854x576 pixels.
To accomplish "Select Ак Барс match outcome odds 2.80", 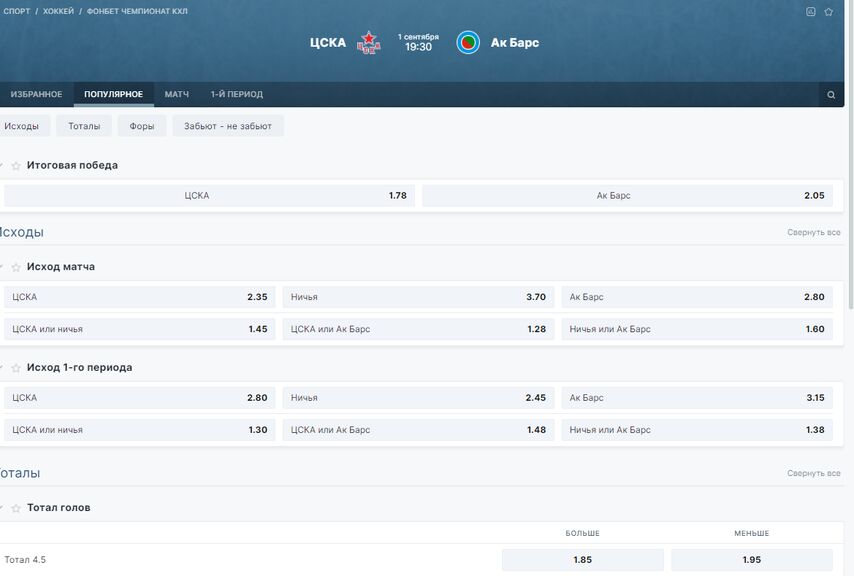I will click(x=697, y=297).
